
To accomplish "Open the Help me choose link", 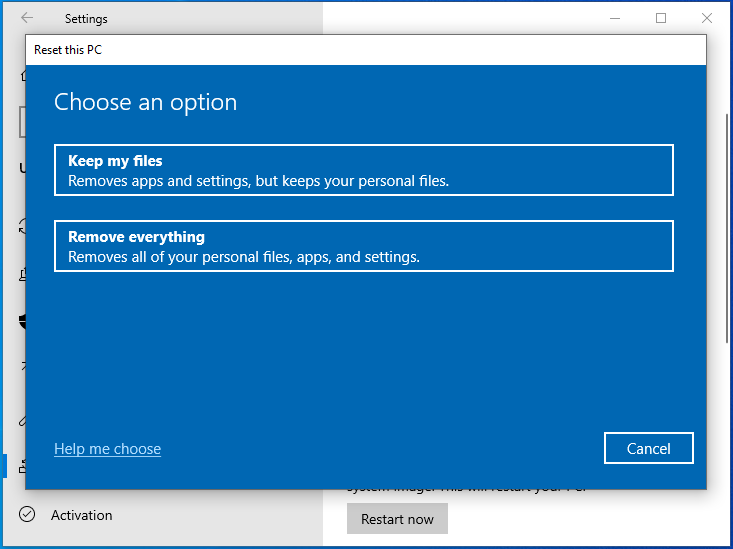I will (x=107, y=449).
